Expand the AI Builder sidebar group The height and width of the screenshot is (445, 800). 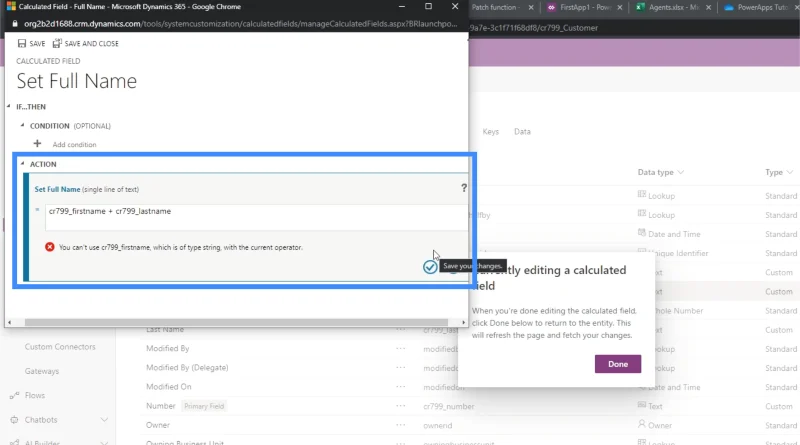pyautogui.click(x=104, y=442)
